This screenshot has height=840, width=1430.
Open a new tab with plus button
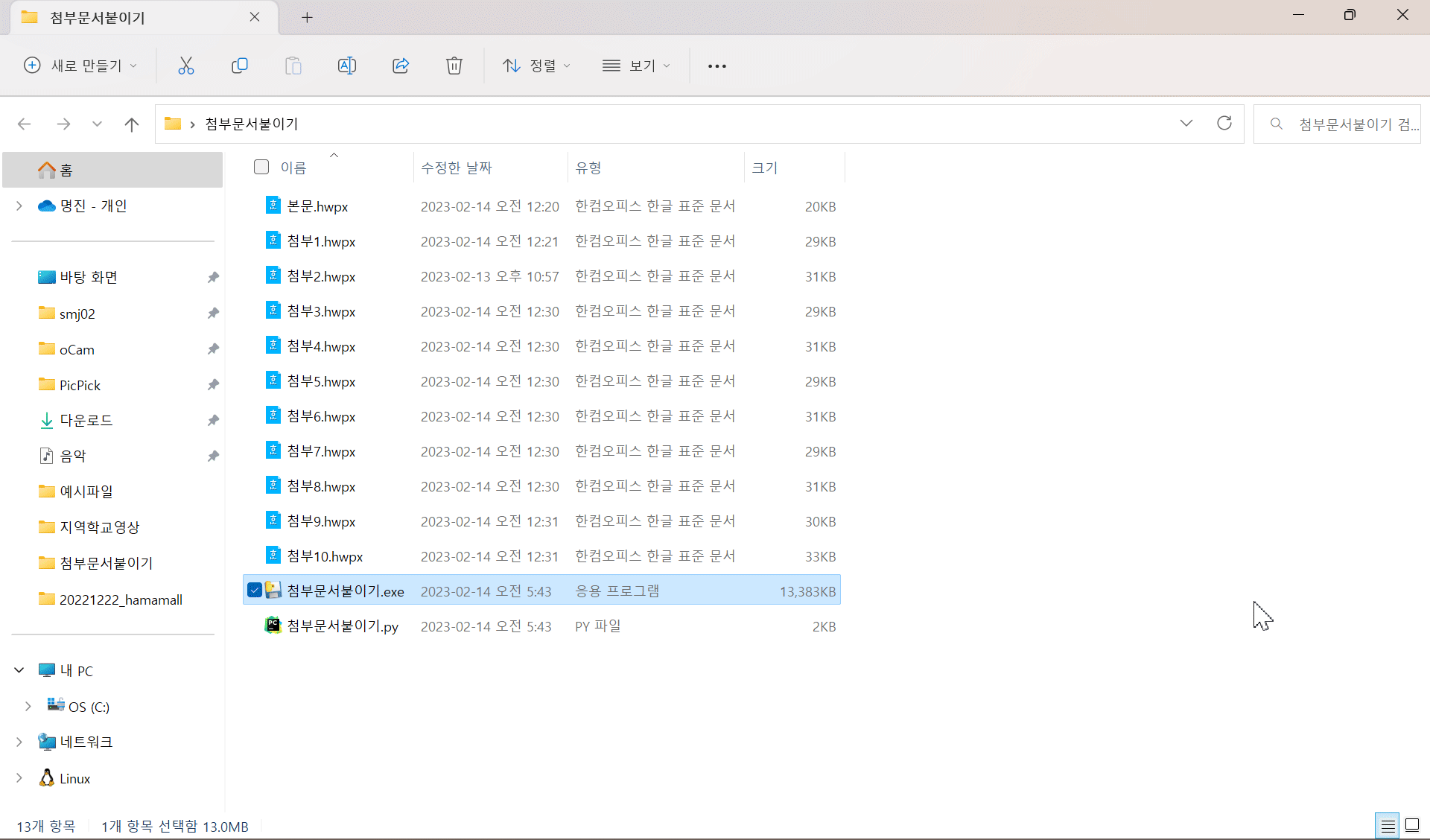click(x=307, y=17)
